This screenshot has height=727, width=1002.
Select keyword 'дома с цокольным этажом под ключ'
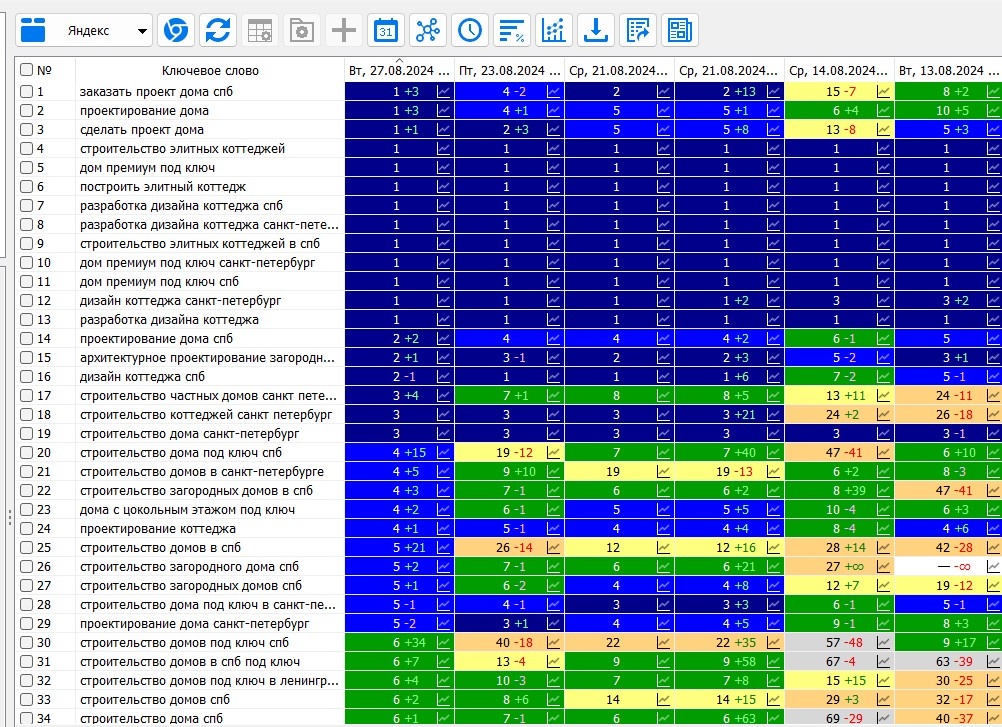[x=187, y=510]
